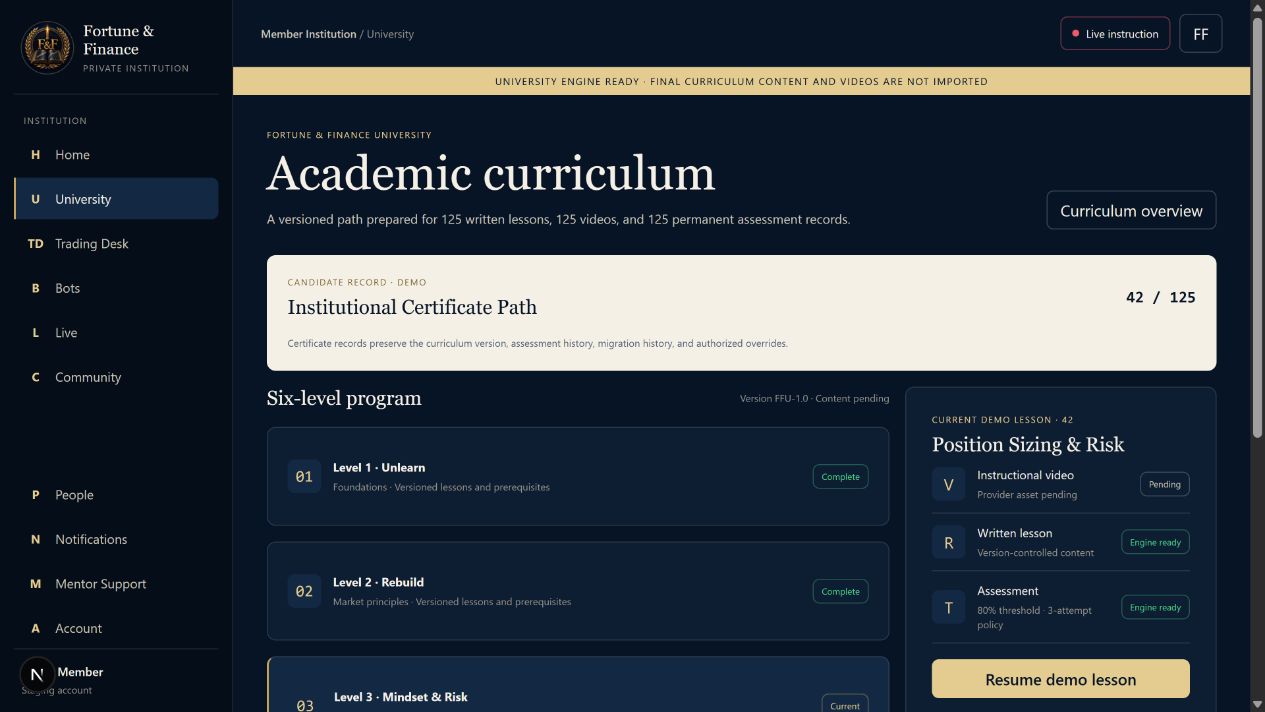Click the Live instruction indicator

(1115, 34)
